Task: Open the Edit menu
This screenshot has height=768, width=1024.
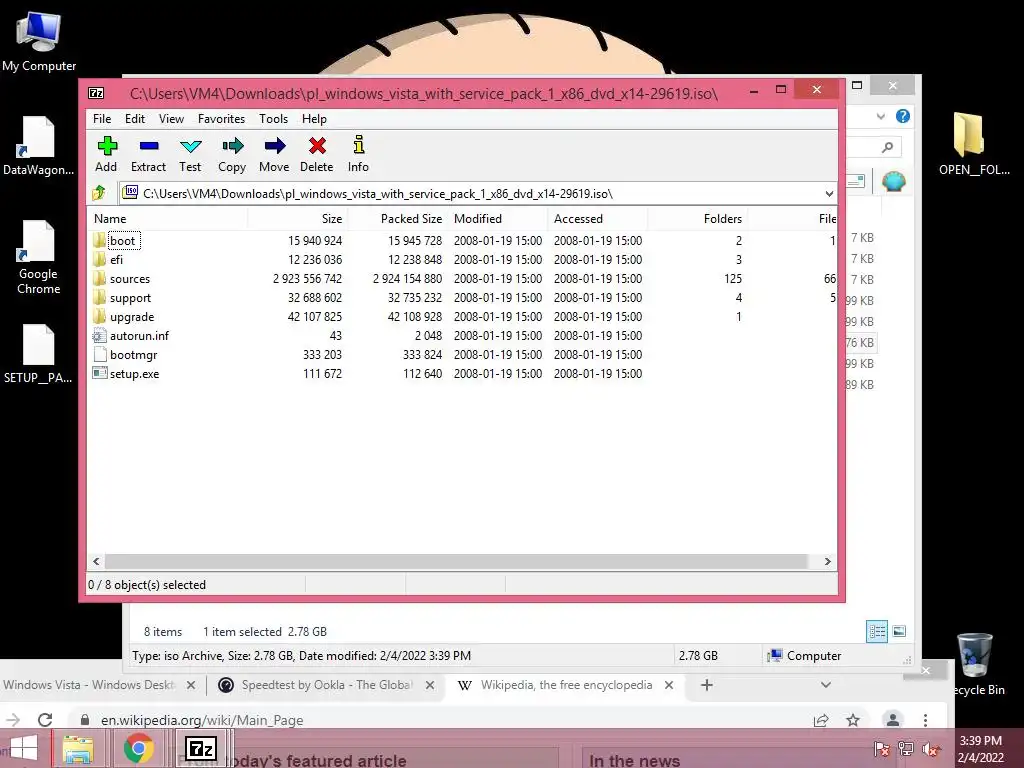Action: 135,119
